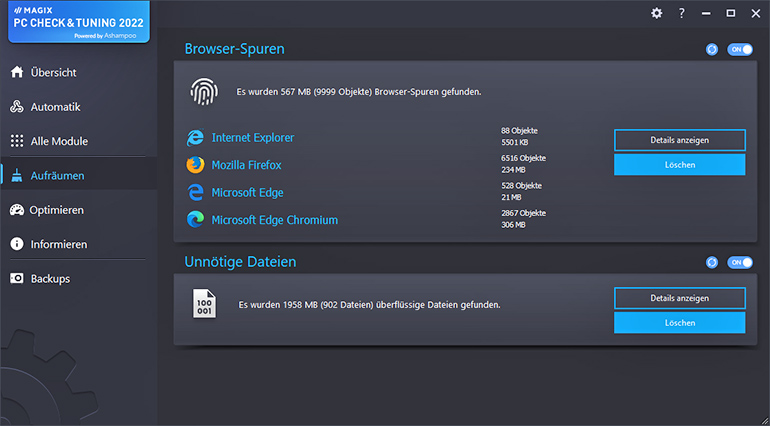Click the Mozilla Firefox icon

tap(195, 165)
